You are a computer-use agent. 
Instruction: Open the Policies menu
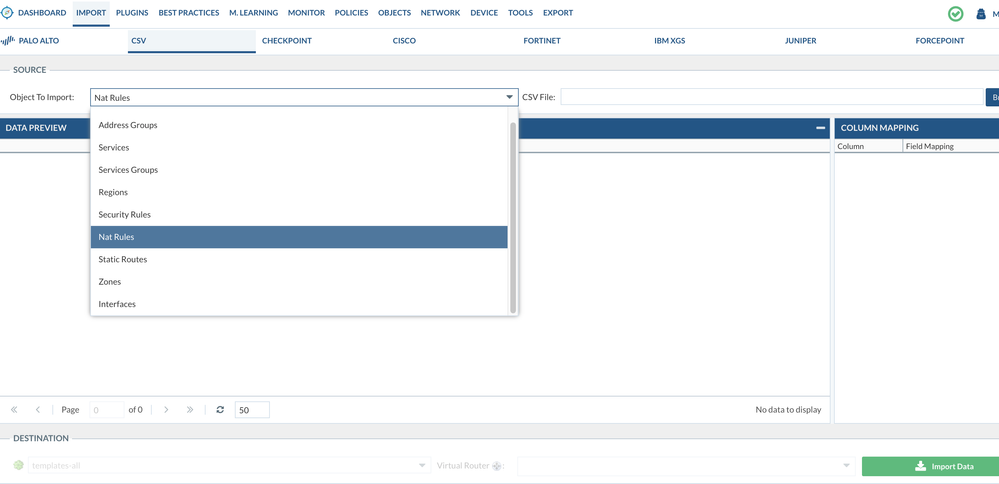click(351, 13)
